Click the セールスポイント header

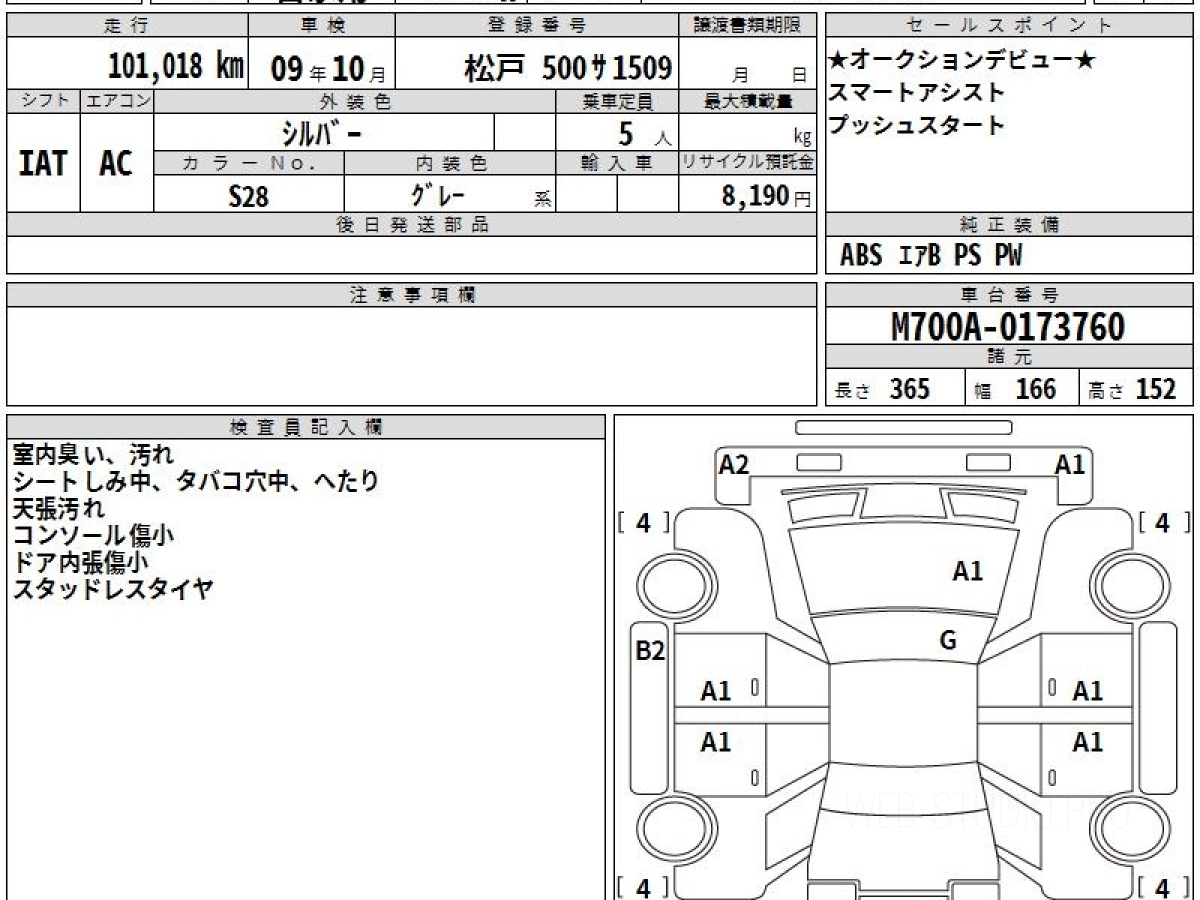pyautogui.click(x=1009, y=26)
